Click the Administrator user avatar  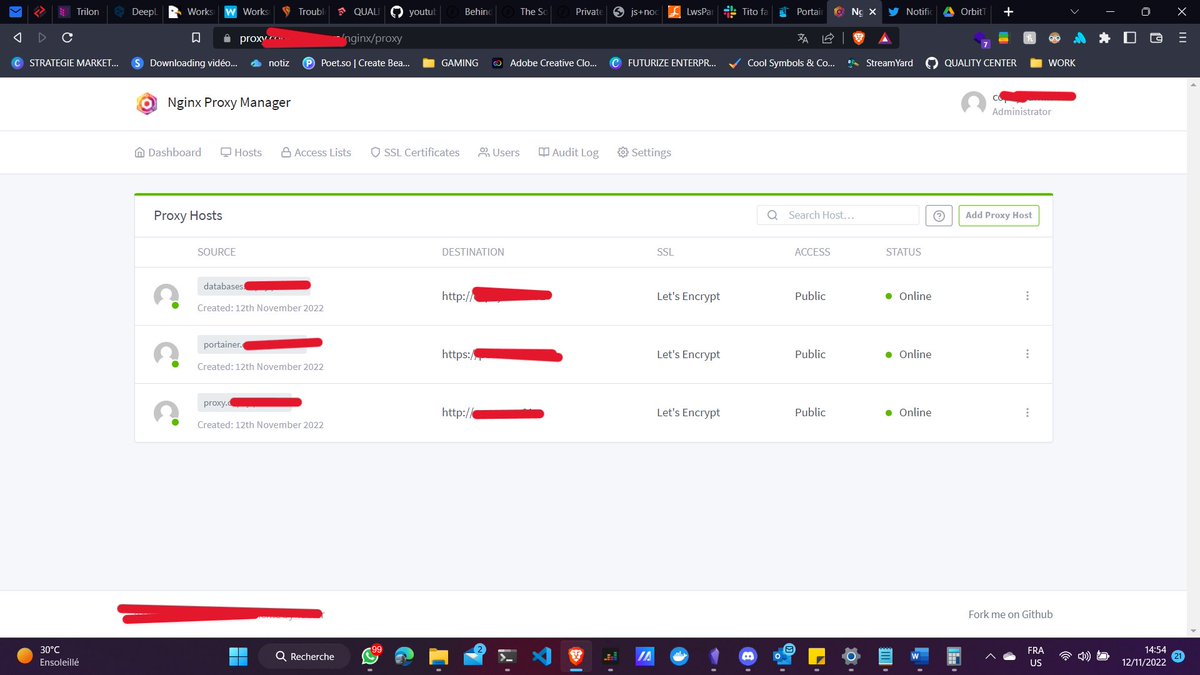(x=973, y=103)
